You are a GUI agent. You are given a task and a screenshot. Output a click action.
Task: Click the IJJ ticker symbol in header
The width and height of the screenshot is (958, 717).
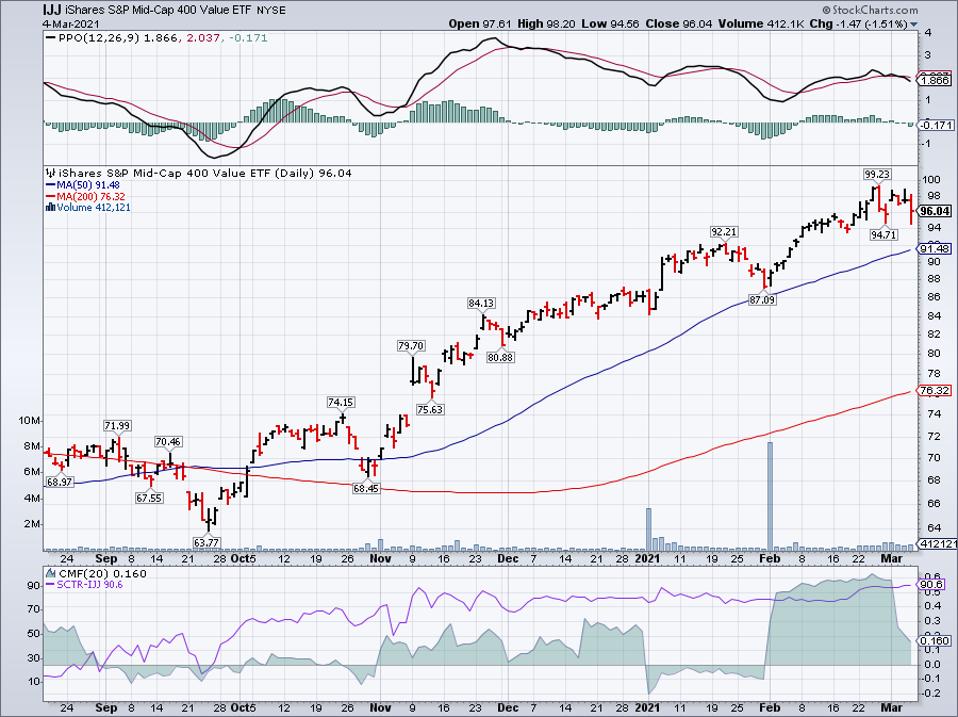click(17, 8)
